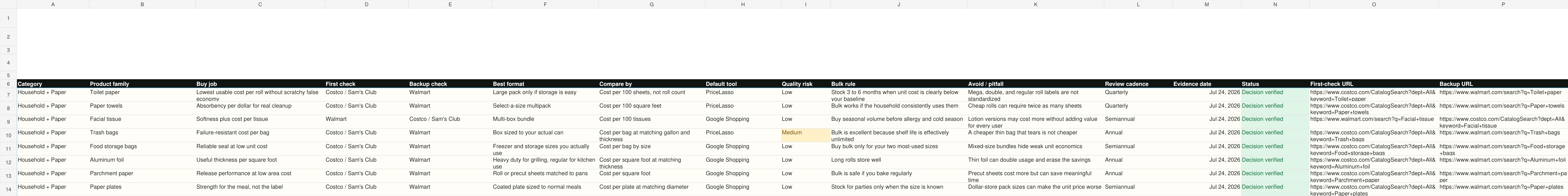This screenshot has width=1568, height=196.
Task: Click 'Failure-resistant cost per bag' cell
Action: tap(260, 135)
